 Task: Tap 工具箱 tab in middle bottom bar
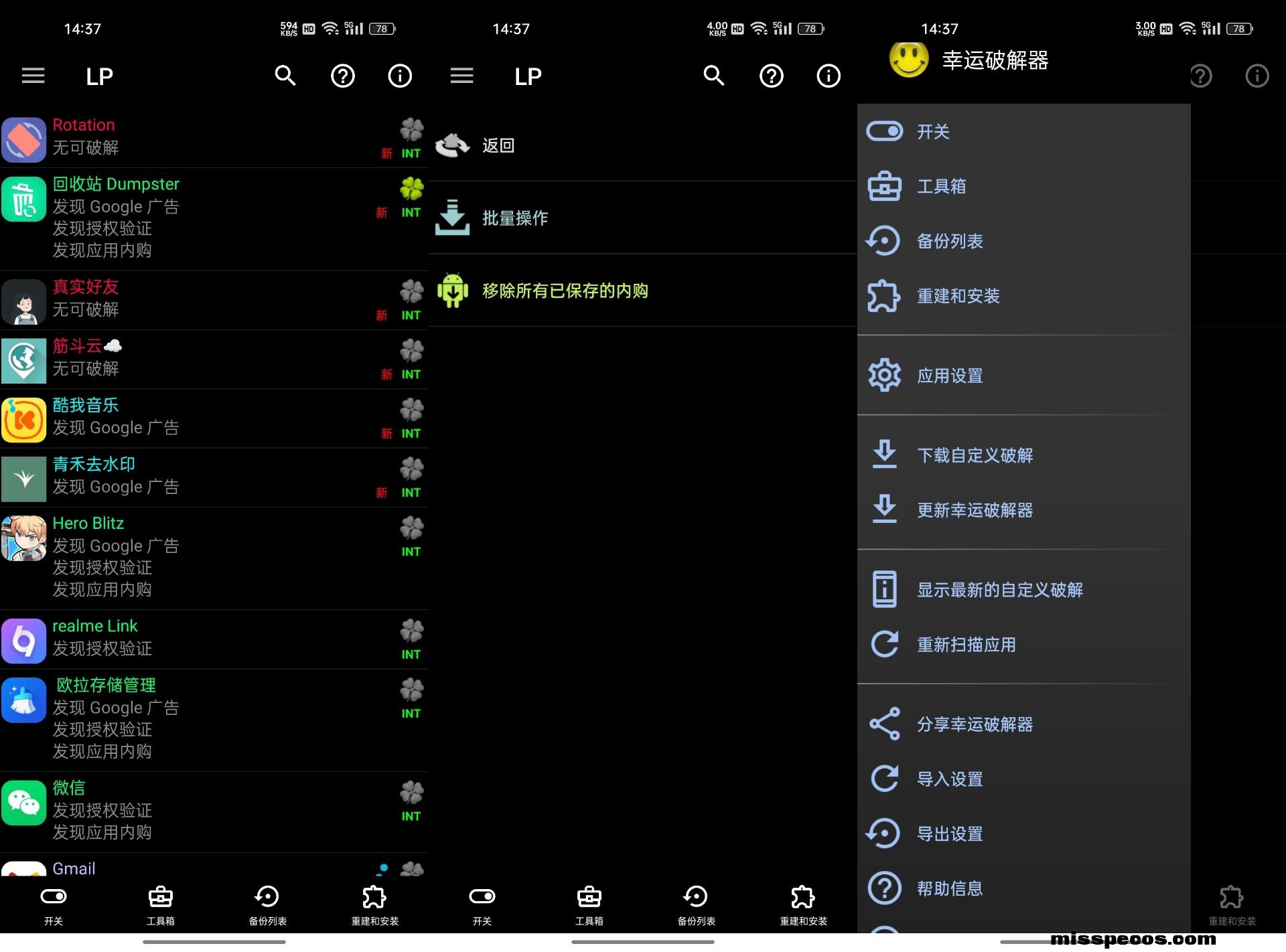pyautogui.click(x=589, y=906)
